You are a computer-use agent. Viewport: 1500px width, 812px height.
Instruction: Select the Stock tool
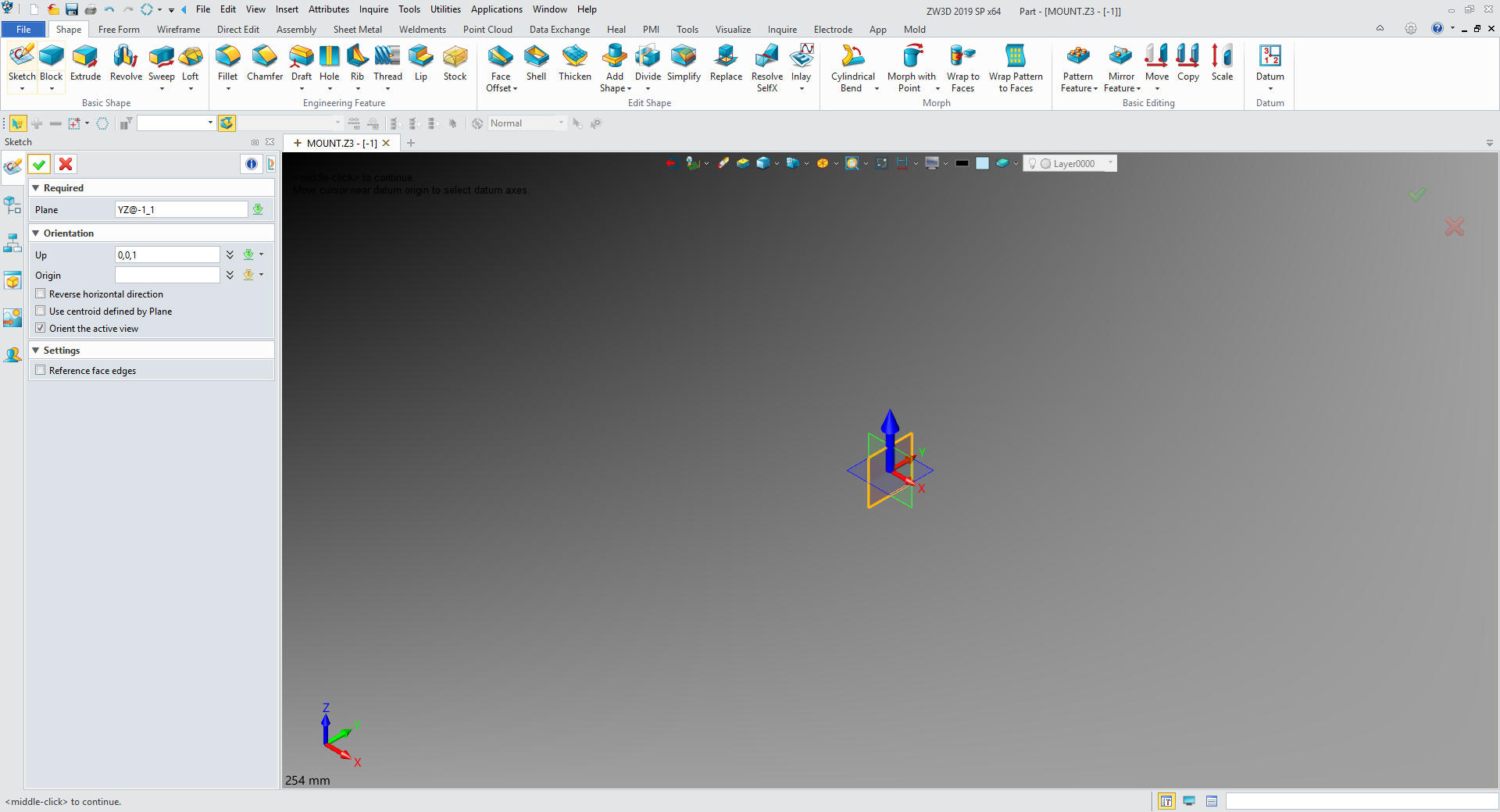point(455,62)
